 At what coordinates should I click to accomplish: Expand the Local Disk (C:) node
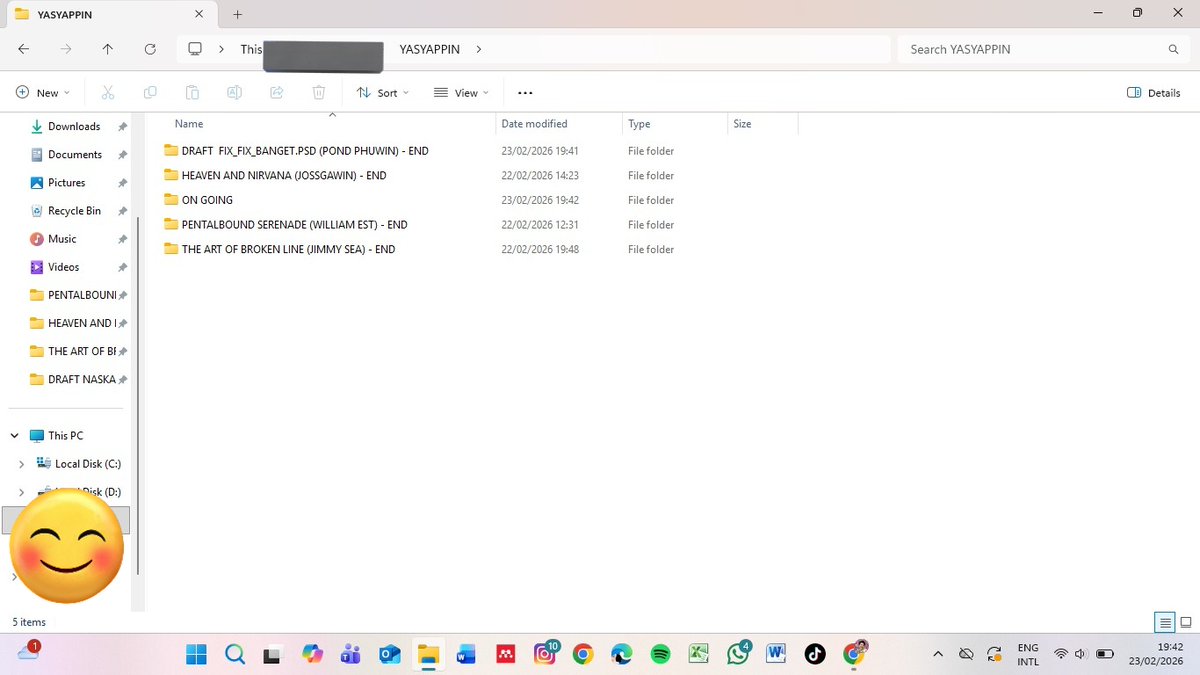(x=22, y=464)
